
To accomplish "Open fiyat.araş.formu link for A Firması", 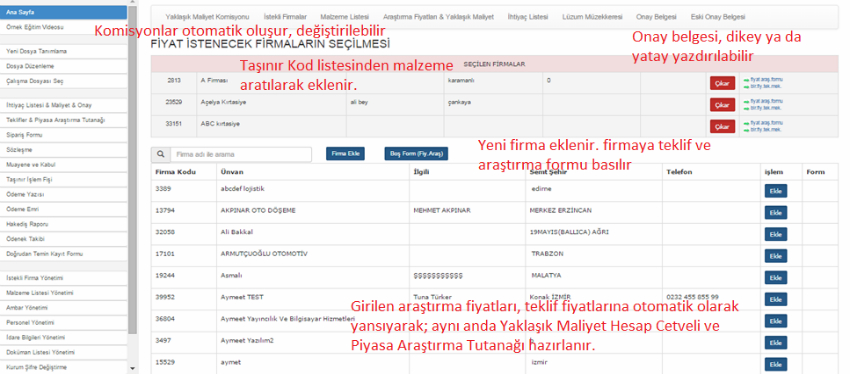I will point(766,79).
